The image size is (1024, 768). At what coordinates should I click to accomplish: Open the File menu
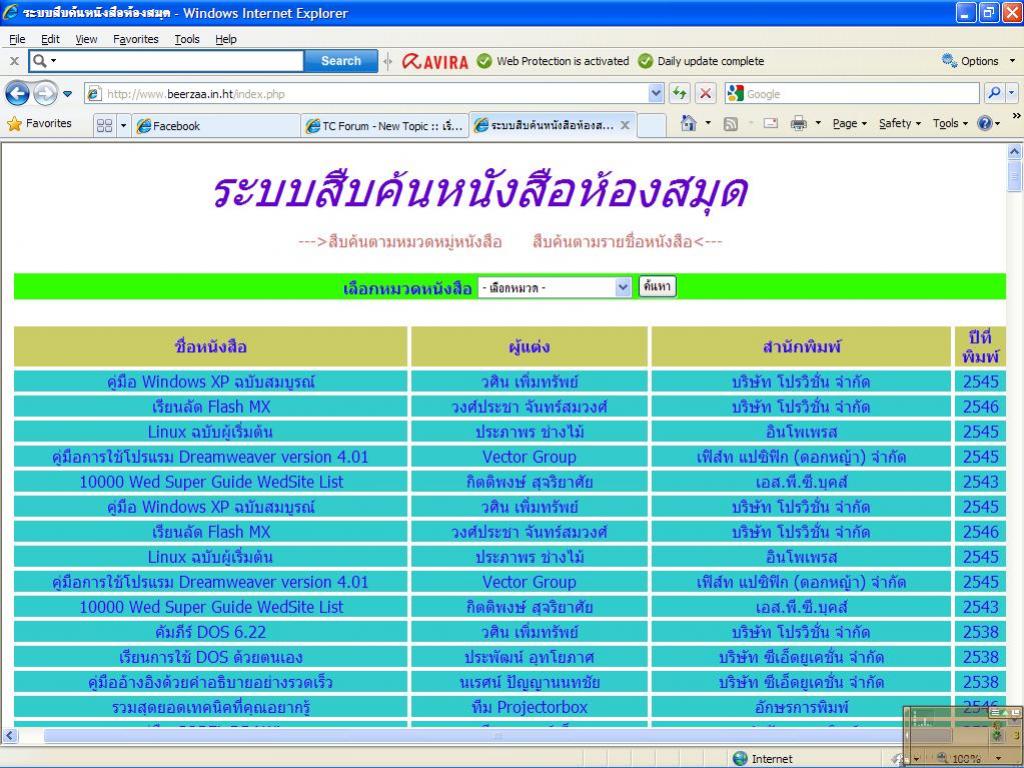(17, 39)
